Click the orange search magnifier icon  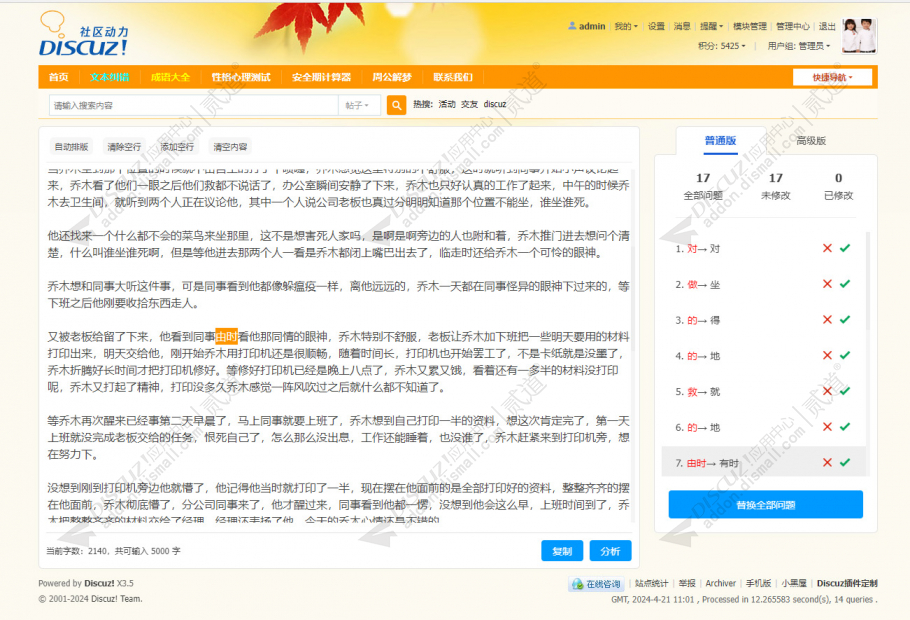396,104
